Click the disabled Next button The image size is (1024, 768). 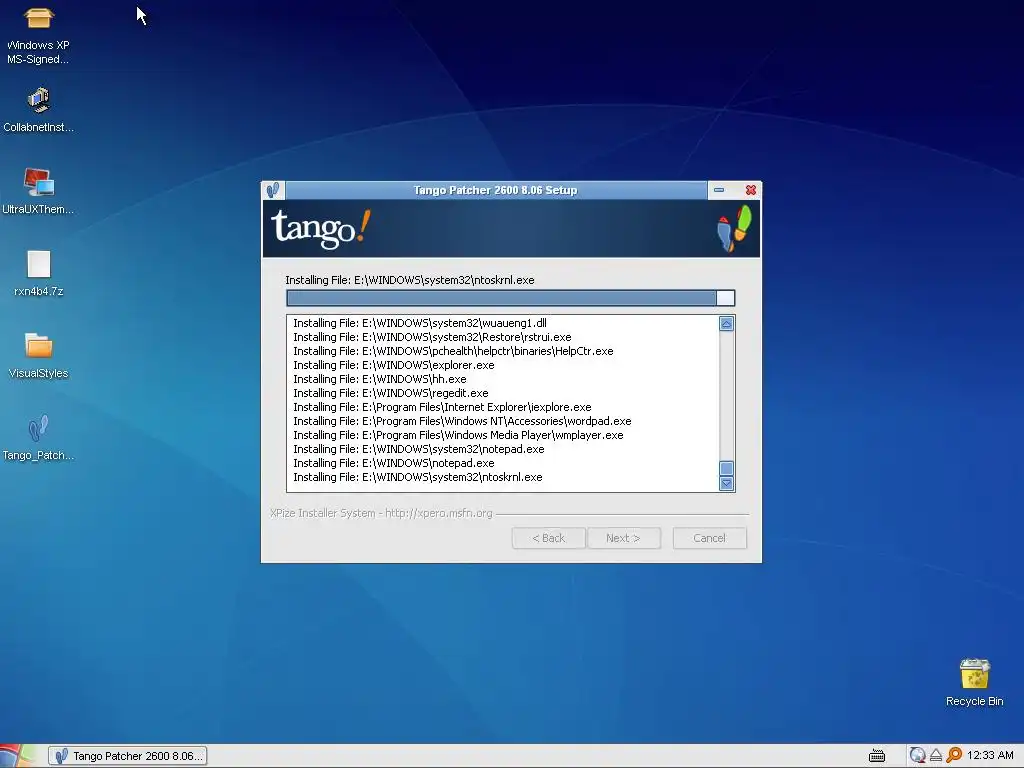point(624,538)
